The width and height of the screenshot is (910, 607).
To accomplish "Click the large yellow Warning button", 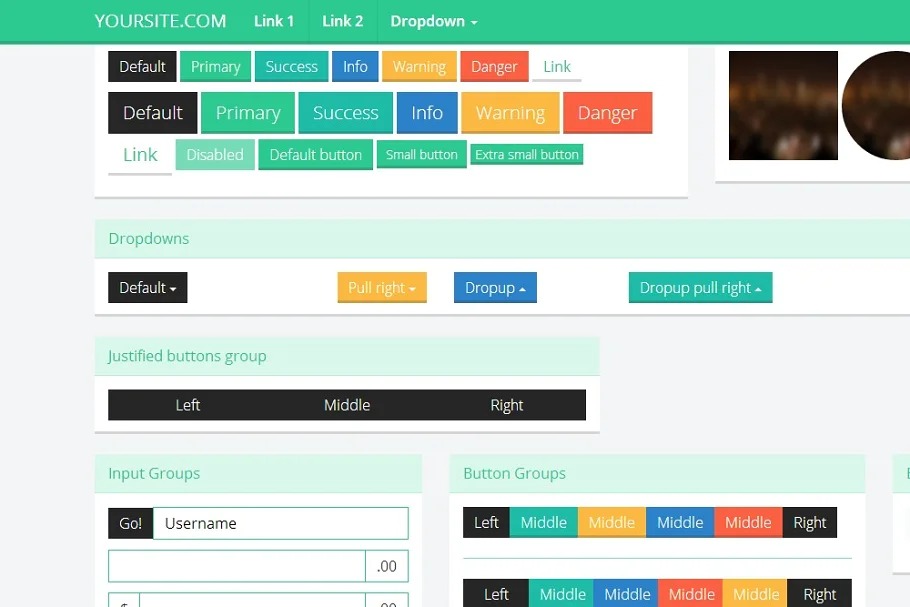I will click(510, 113).
